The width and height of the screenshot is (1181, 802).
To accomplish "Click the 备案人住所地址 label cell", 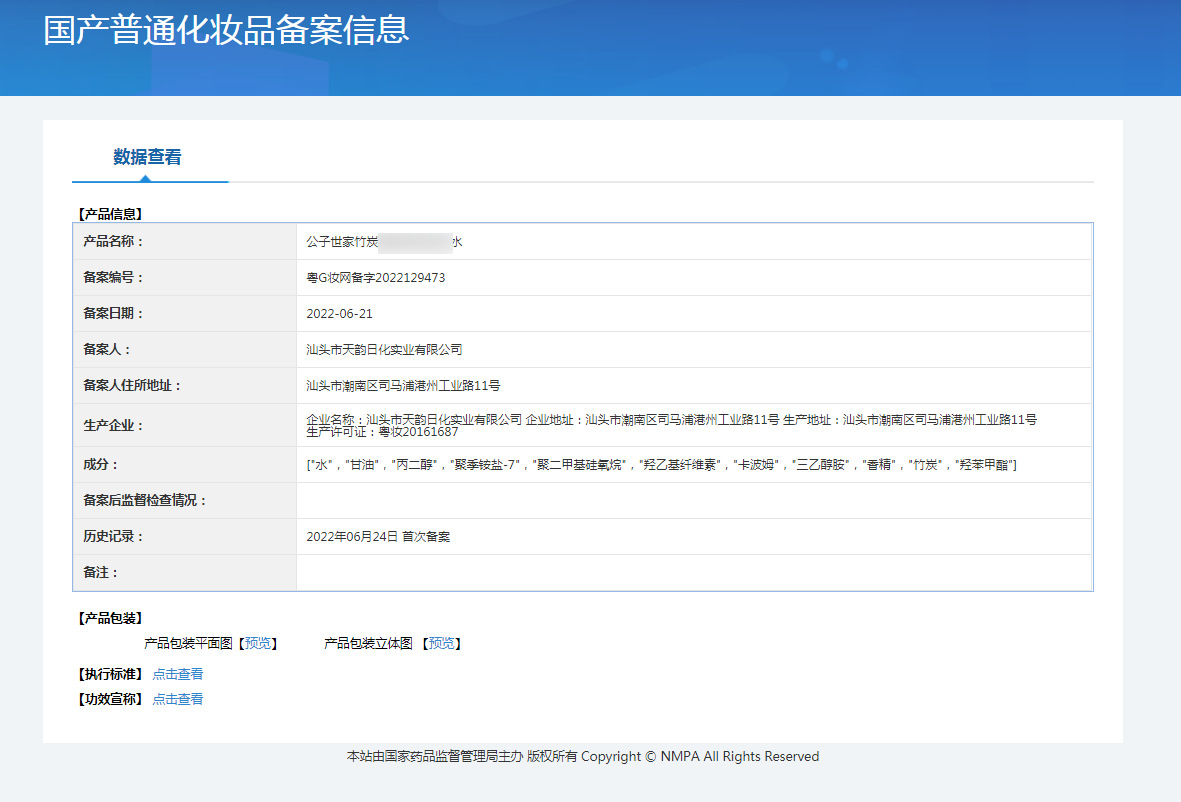I will [185, 386].
